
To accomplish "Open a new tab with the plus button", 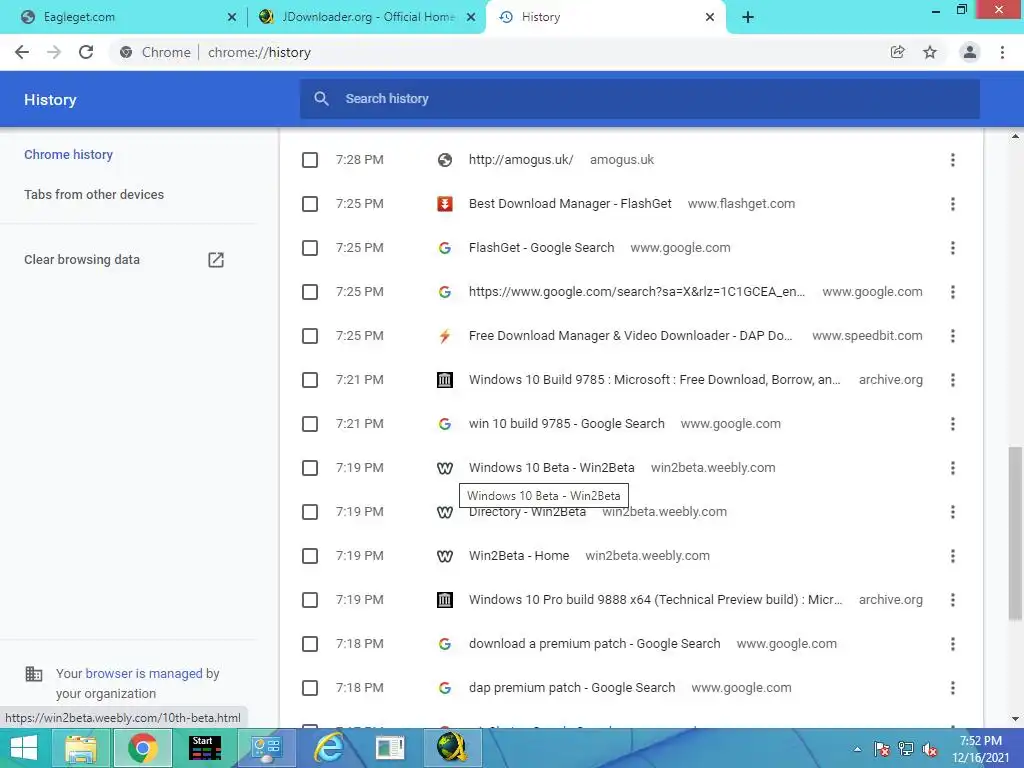I will coord(748,18).
